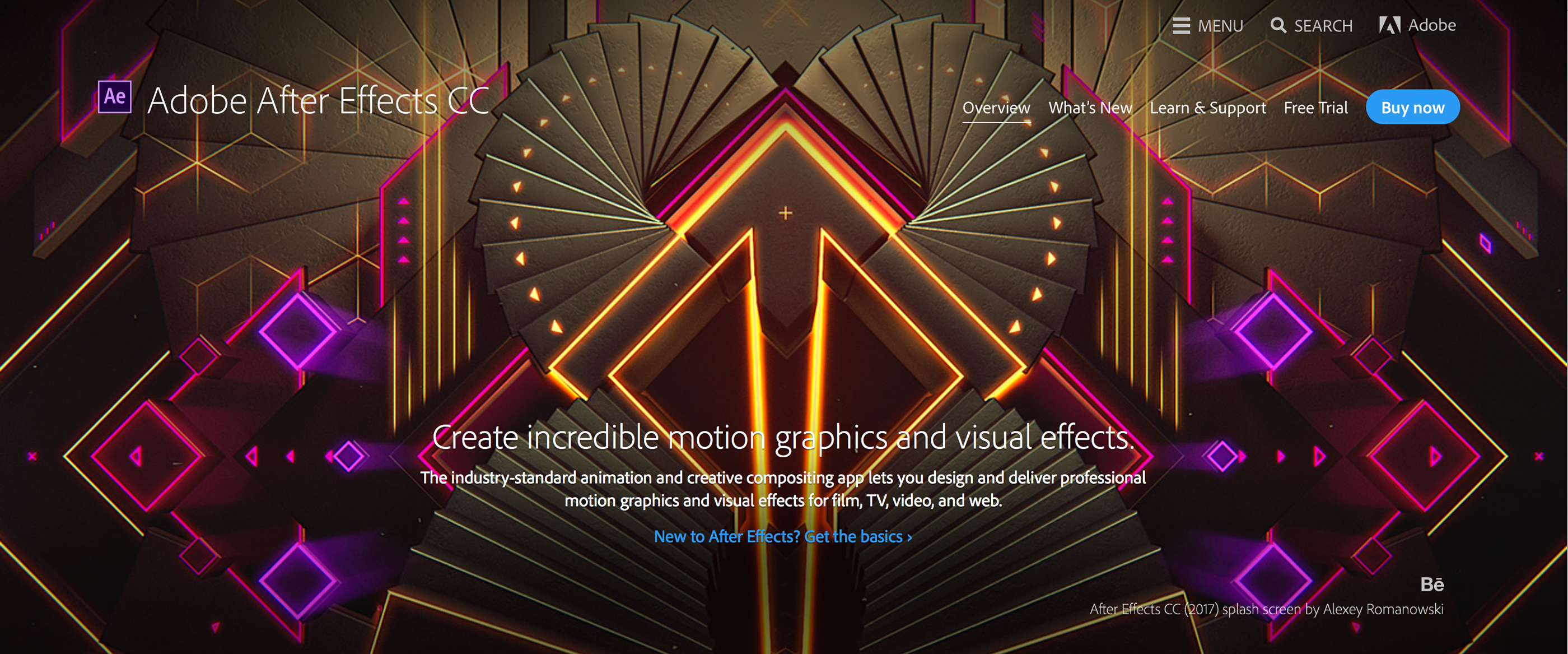Click the Adobe logo icon
1568x654 pixels.
tap(1390, 25)
